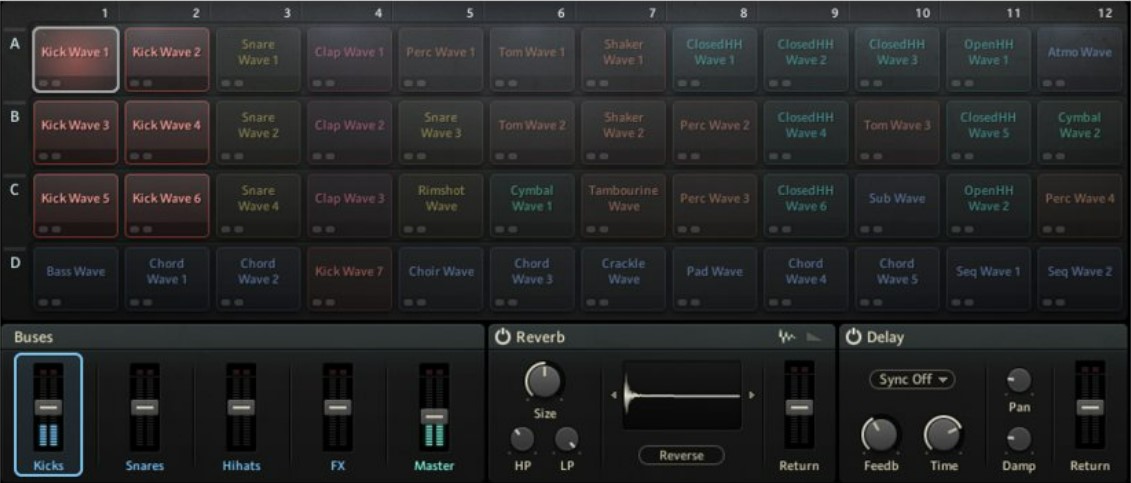Toggle the Delay power button
The width and height of the screenshot is (1131, 483).
pos(853,338)
